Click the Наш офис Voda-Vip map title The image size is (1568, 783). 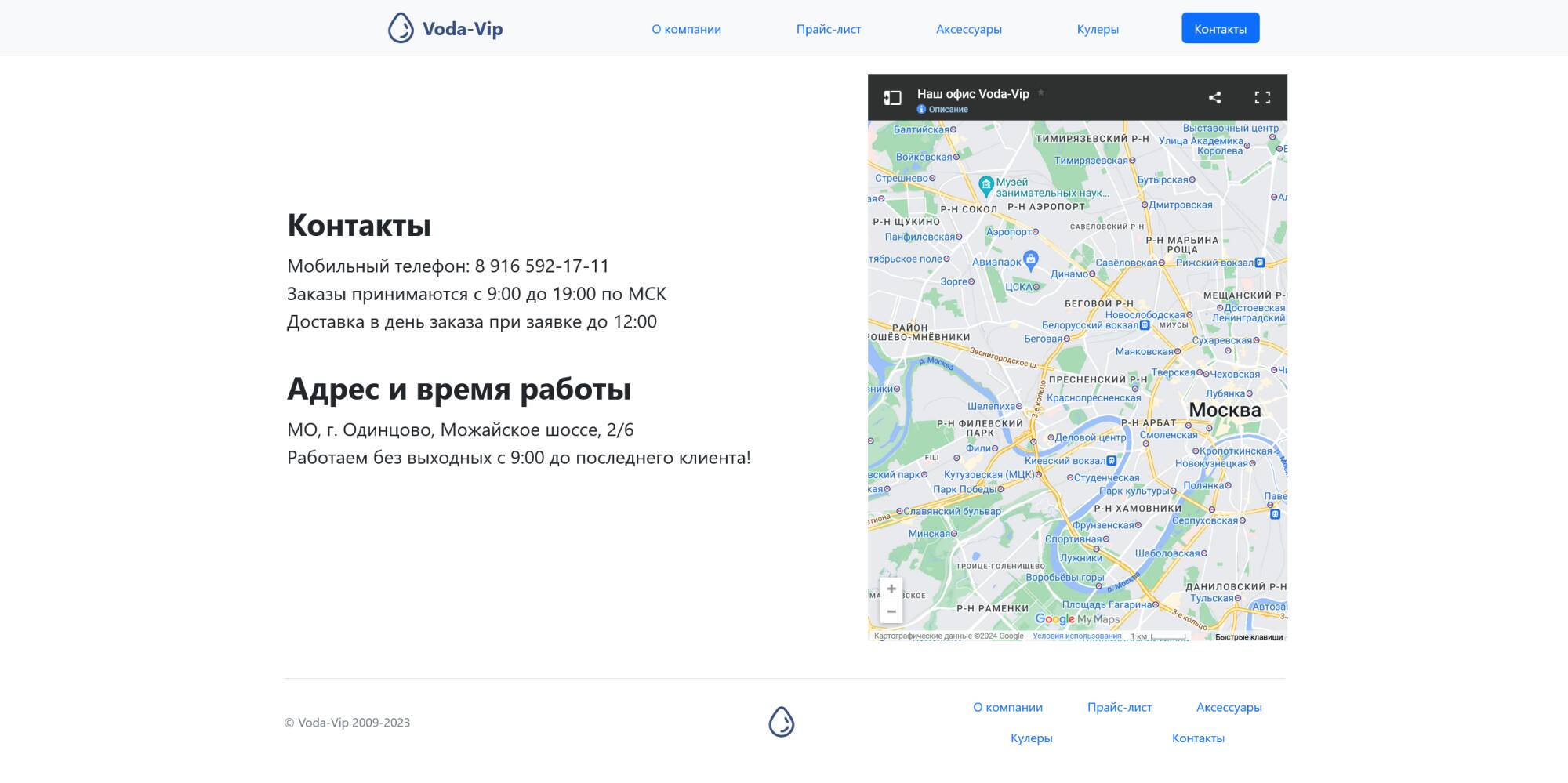973,94
